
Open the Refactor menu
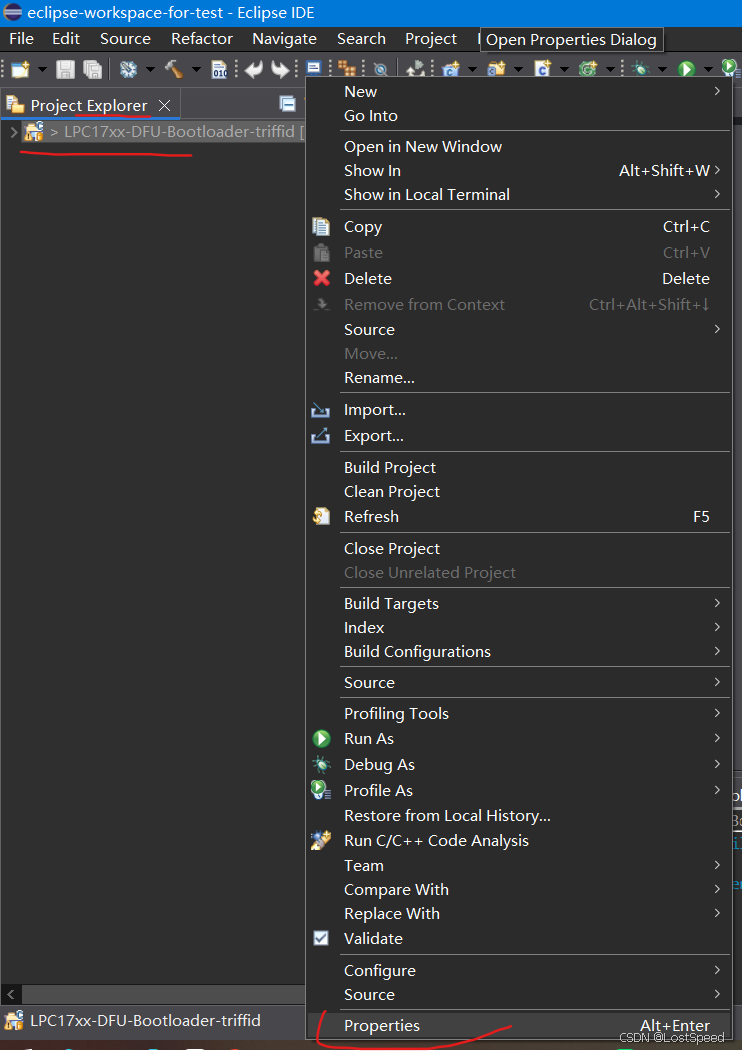202,39
